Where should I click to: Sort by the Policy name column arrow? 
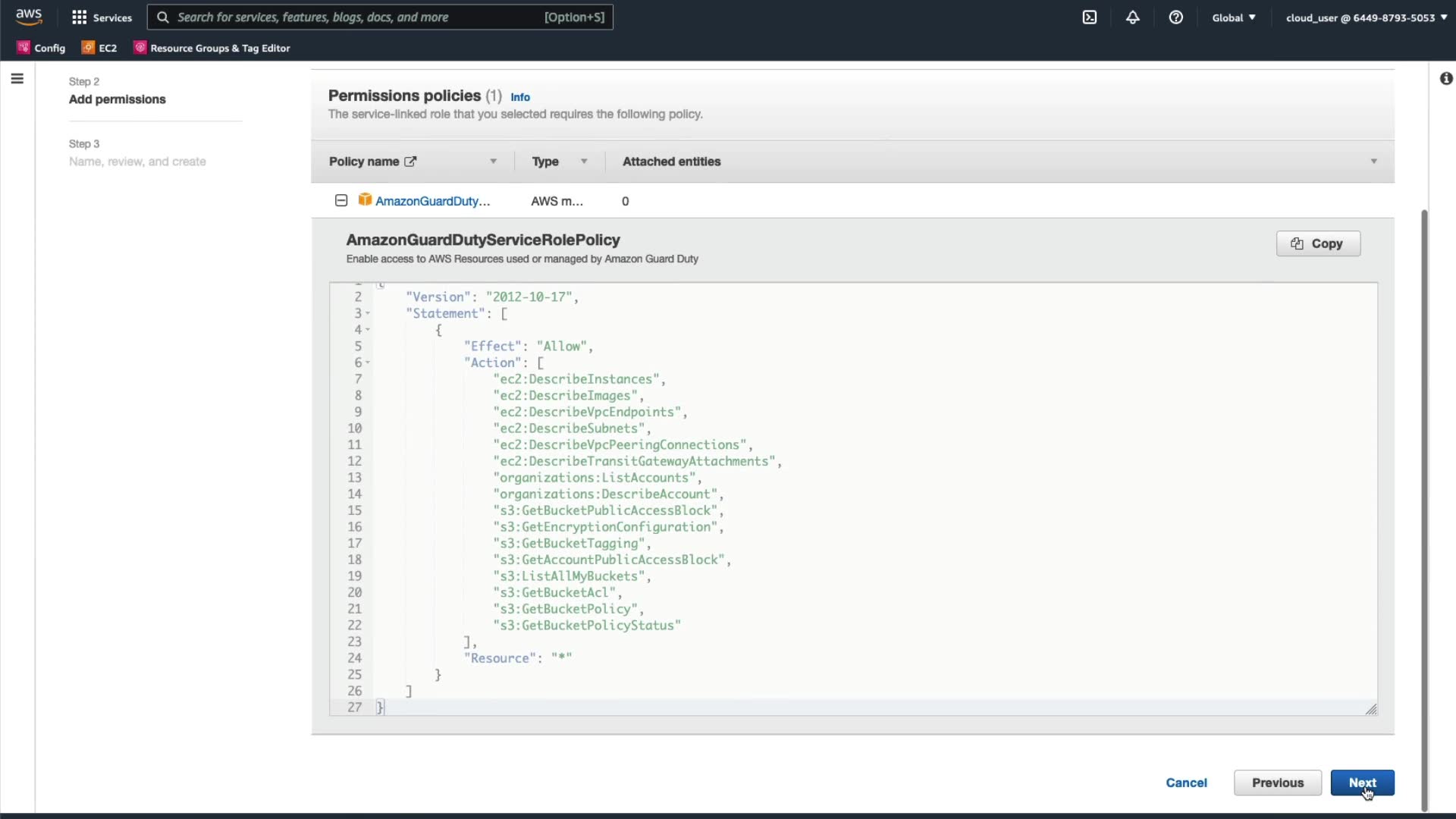(x=493, y=162)
